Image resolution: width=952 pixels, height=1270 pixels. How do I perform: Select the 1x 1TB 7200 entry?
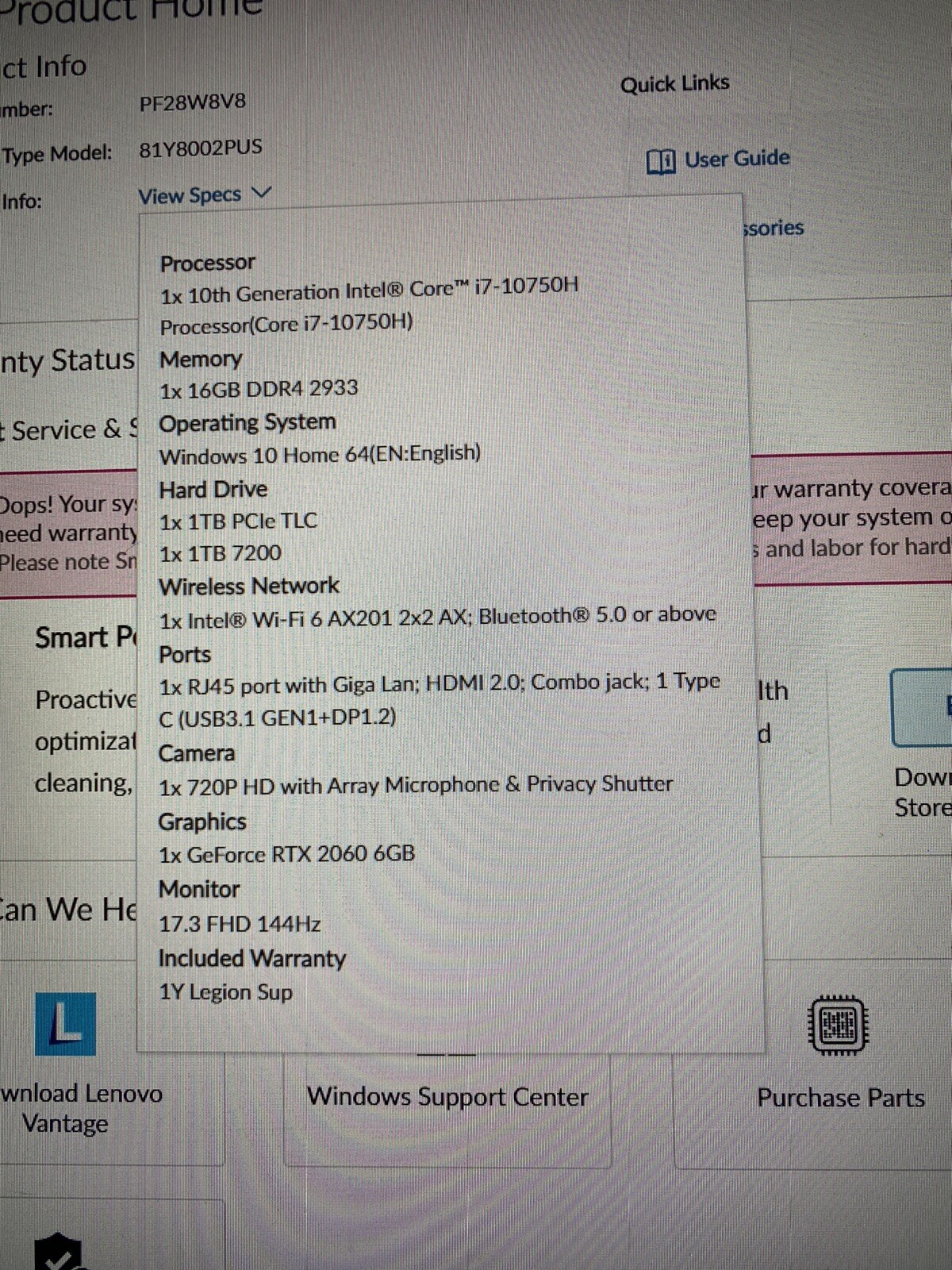point(221,553)
